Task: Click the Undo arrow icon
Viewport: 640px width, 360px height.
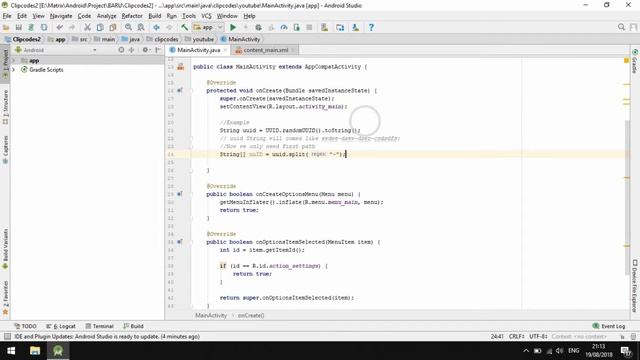Action: tap(60, 27)
